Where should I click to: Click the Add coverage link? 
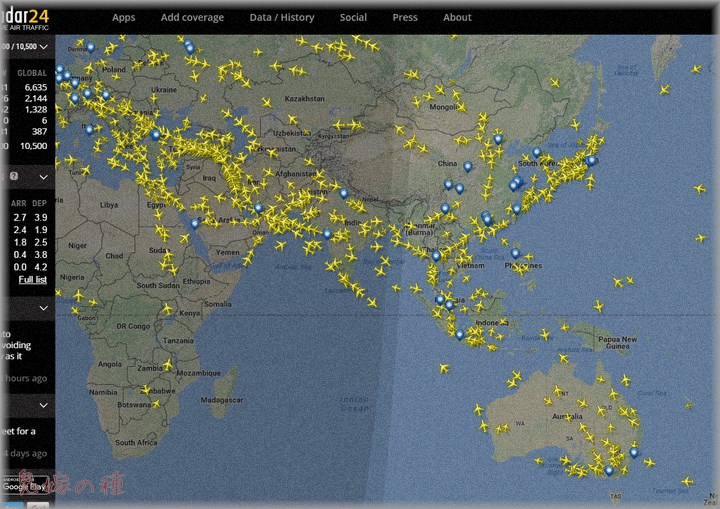(192, 17)
